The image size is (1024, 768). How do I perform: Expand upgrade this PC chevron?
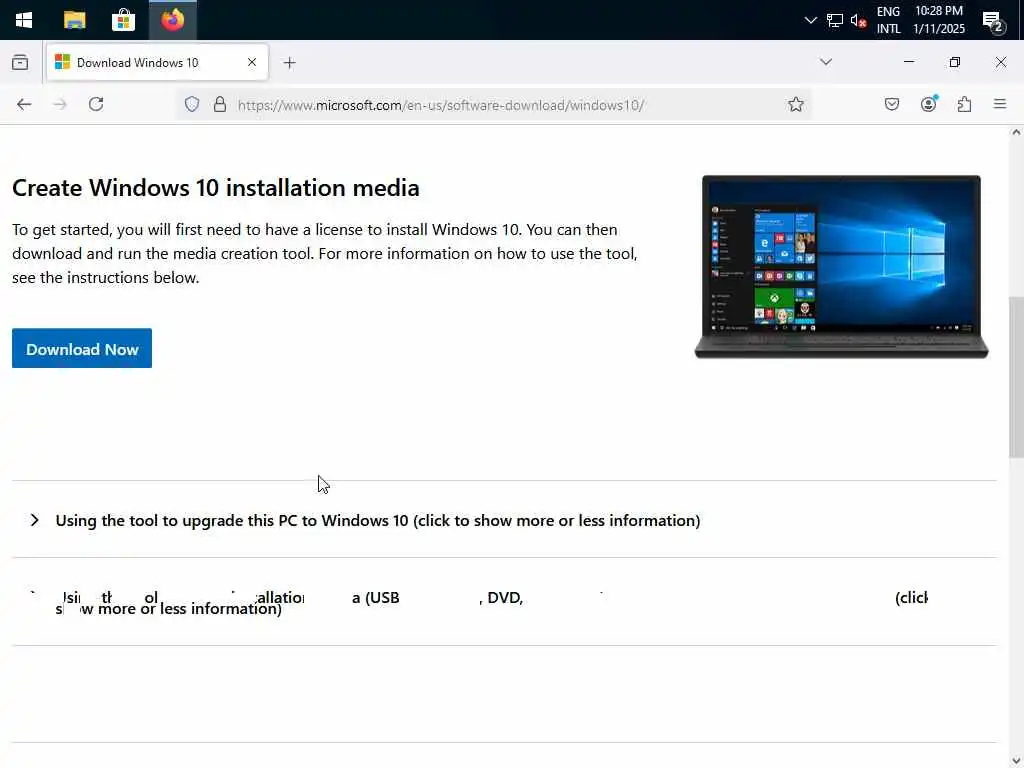35,520
